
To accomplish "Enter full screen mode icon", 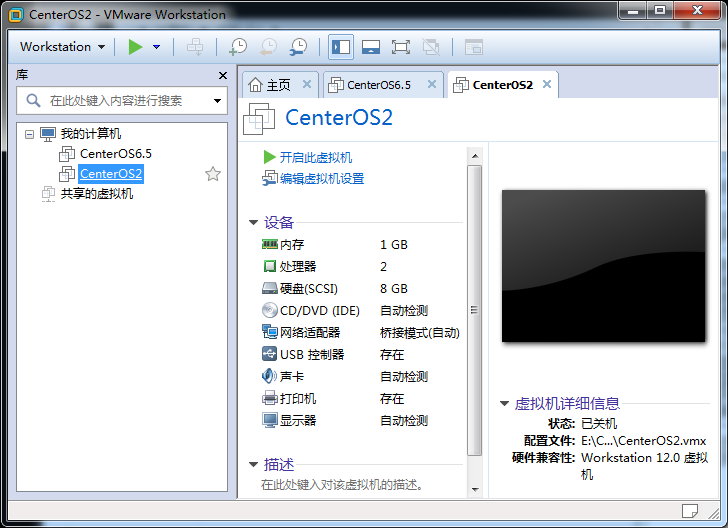I will click(401, 47).
